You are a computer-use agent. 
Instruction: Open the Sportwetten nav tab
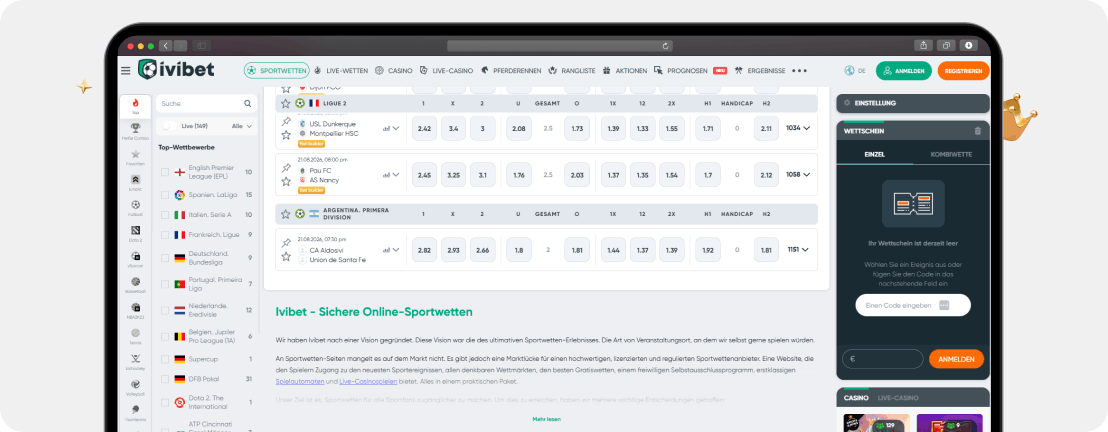coord(277,71)
